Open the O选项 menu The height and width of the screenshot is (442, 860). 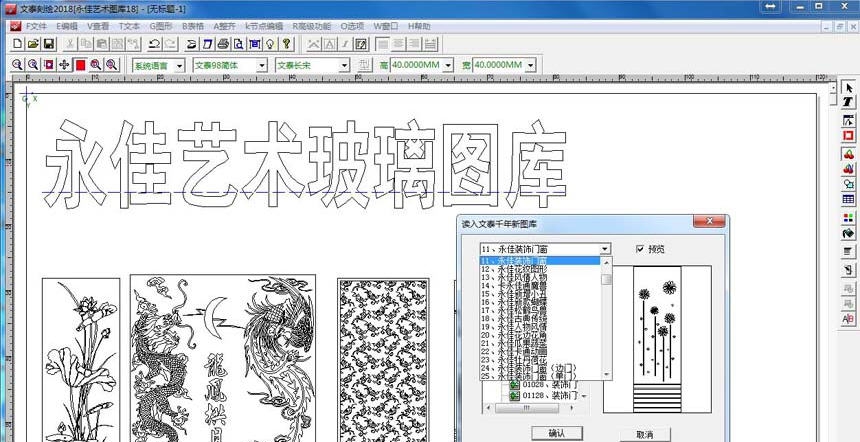(352, 26)
